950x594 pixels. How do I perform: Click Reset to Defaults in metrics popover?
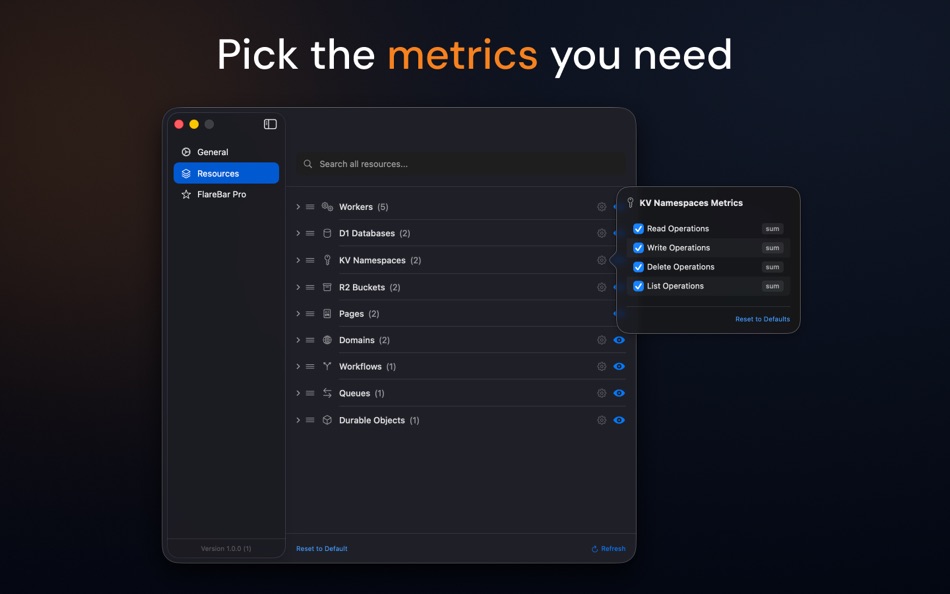tap(763, 319)
